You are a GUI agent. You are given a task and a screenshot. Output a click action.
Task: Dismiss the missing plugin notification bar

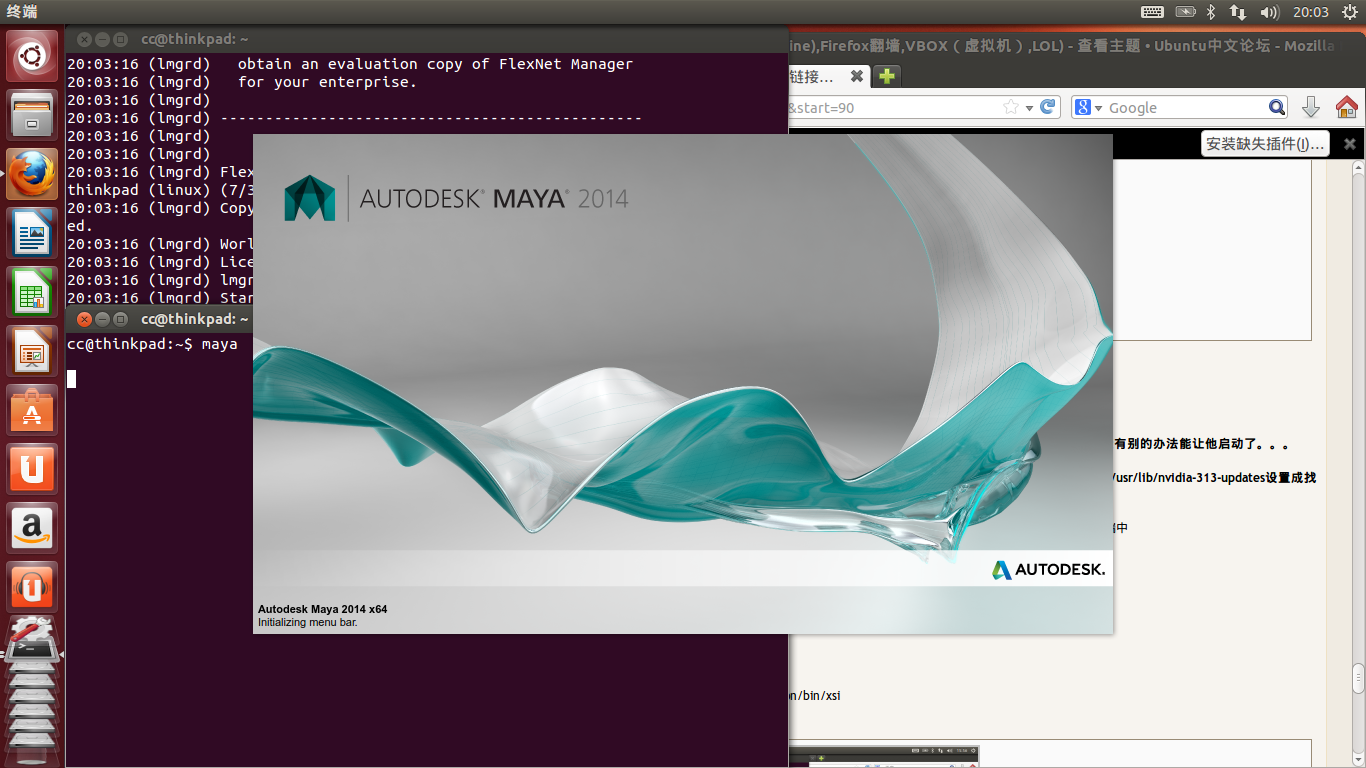click(1349, 144)
